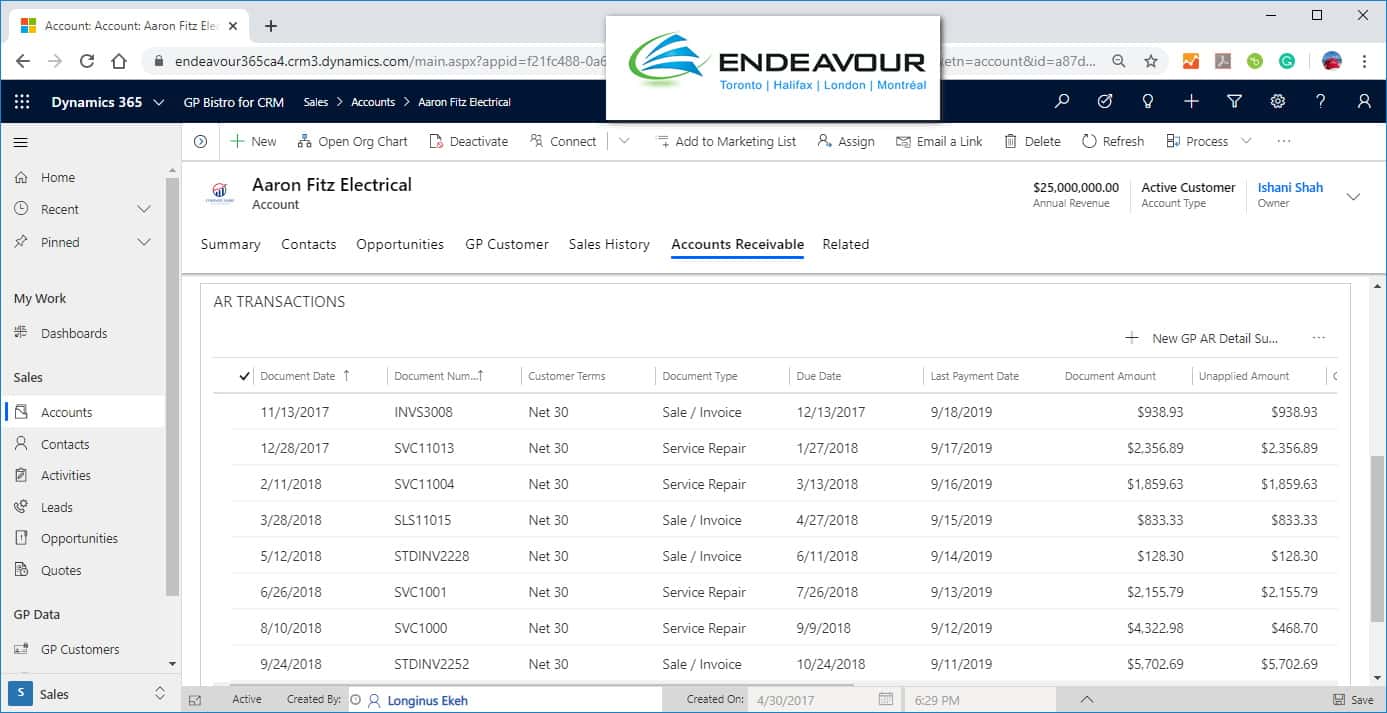Click the Refresh button
The width and height of the screenshot is (1387, 713).
pos(1113,141)
